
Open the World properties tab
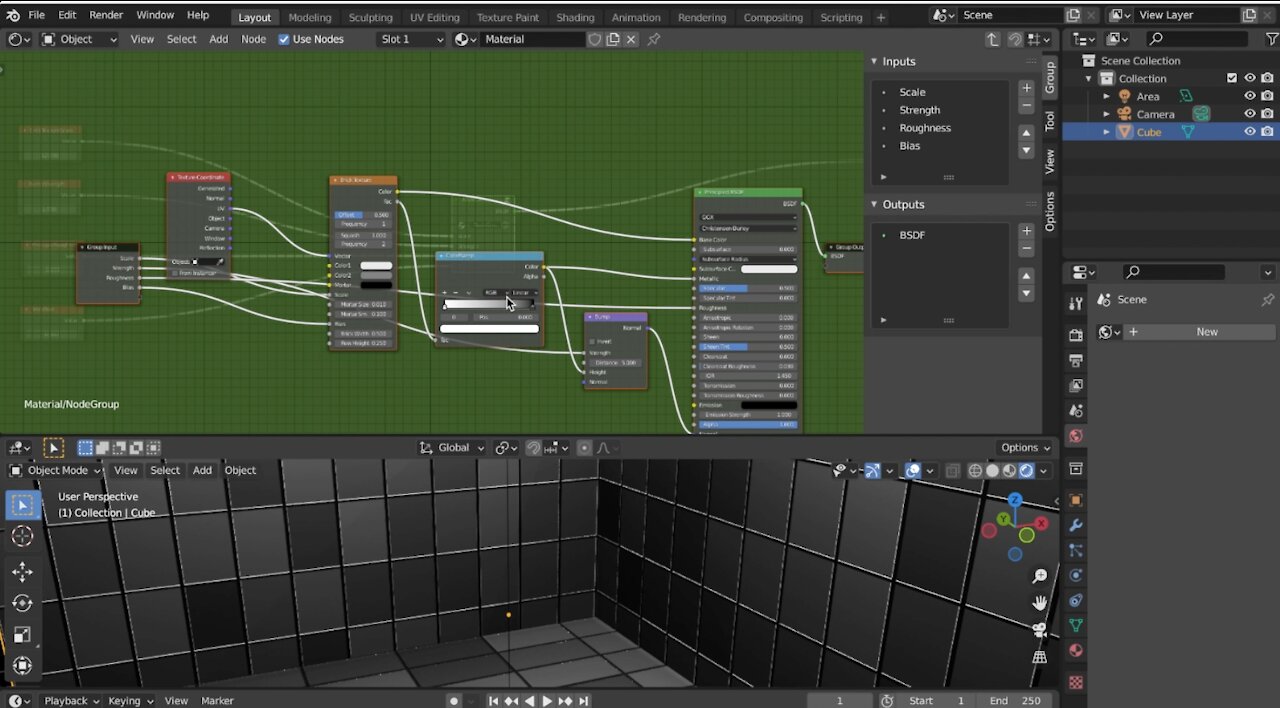(x=1076, y=436)
